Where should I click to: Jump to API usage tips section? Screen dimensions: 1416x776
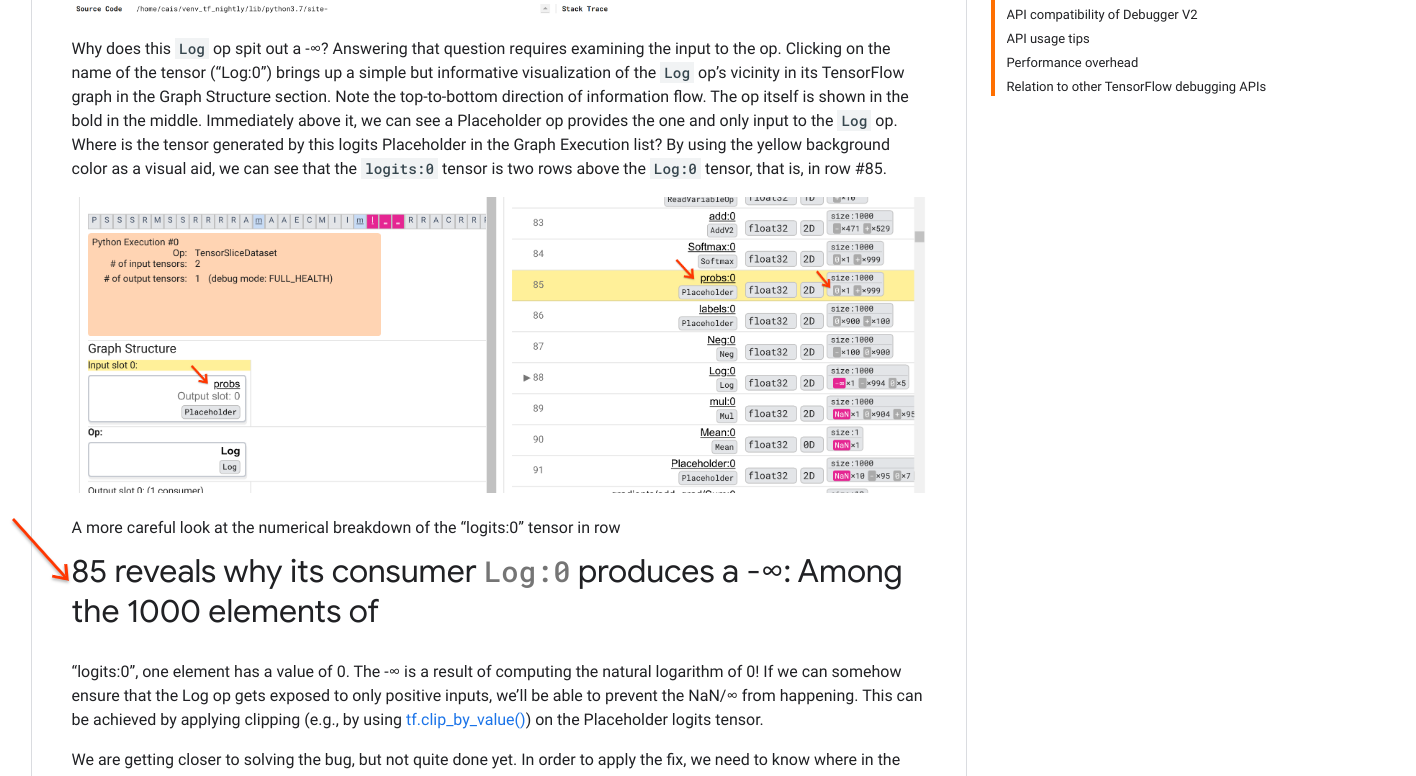pyautogui.click(x=1048, y=39)
